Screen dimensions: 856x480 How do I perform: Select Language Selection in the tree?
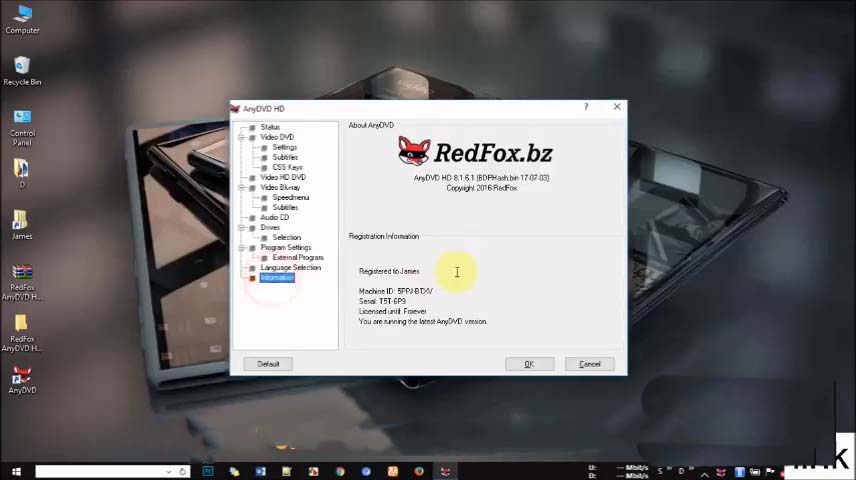point(290,268)
